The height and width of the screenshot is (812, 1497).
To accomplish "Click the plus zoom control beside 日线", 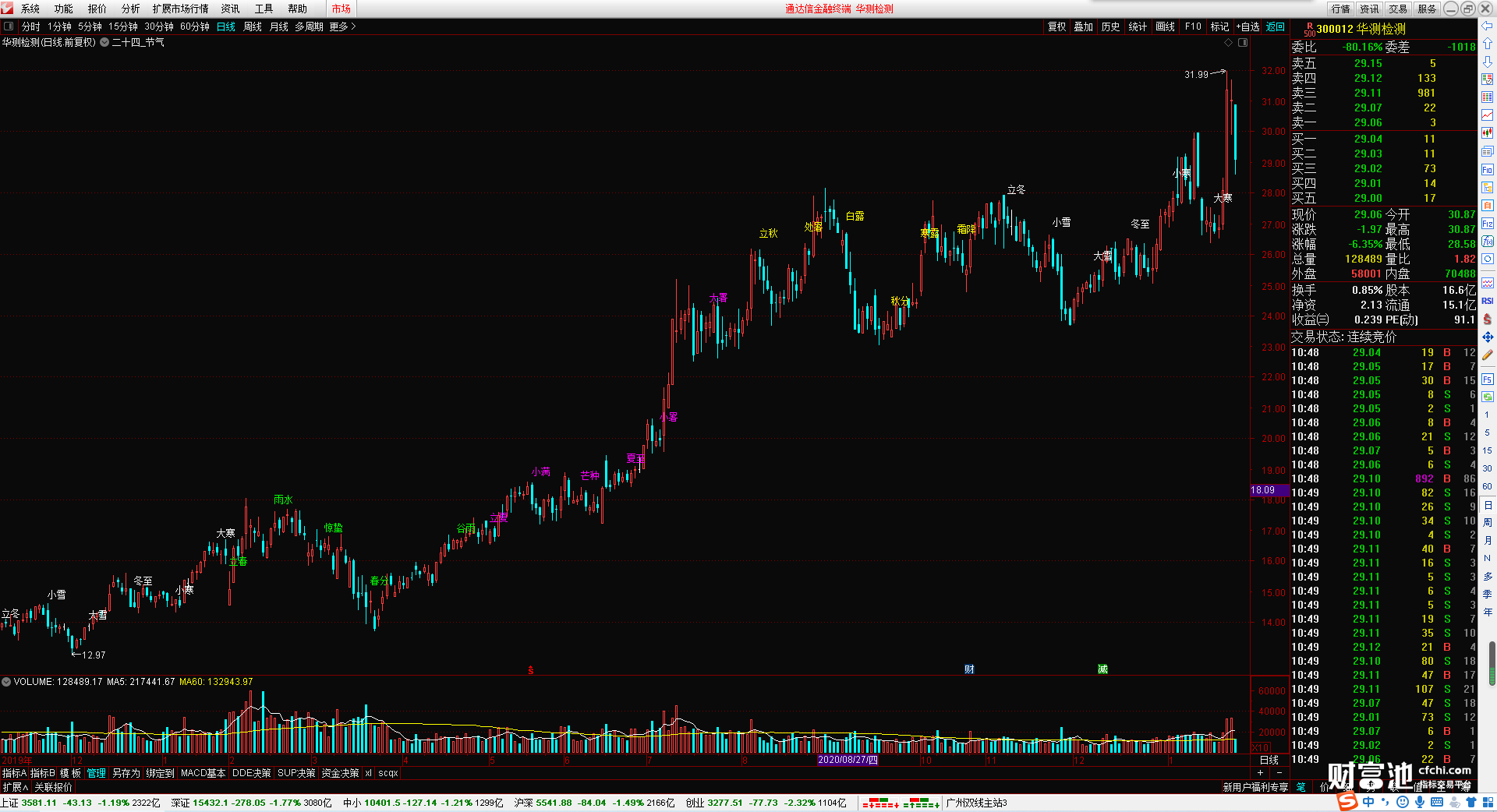I will 1261,773.
